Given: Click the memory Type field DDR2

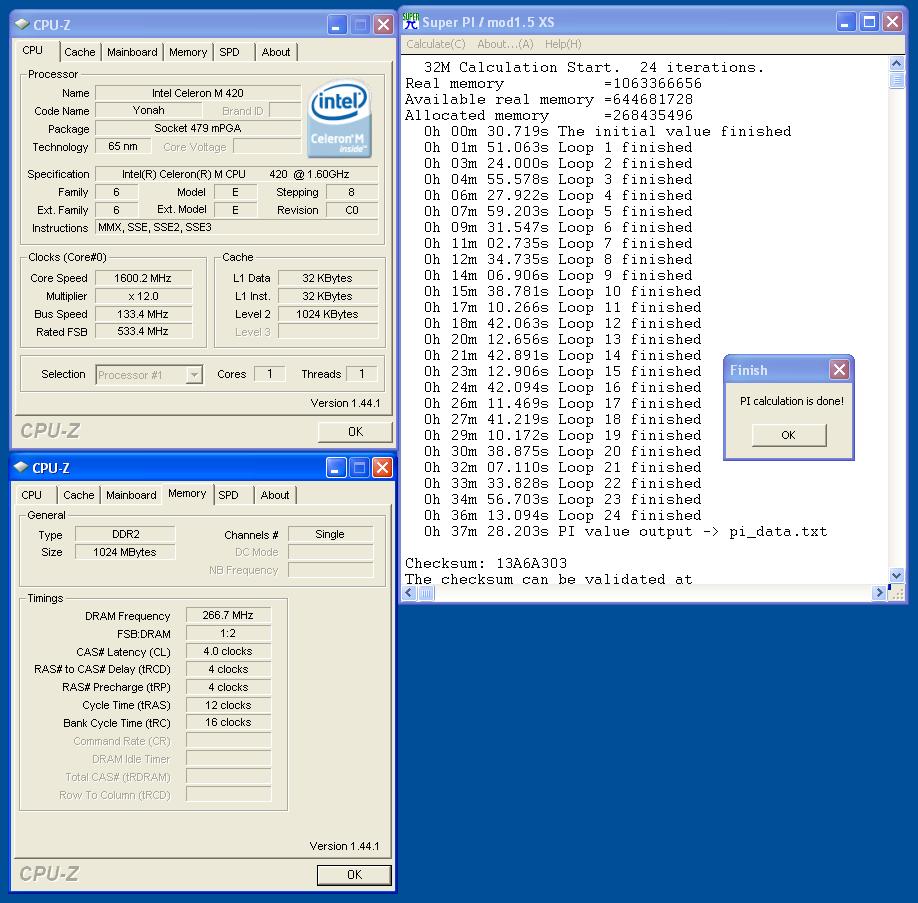Looking at the screenshot, I should [125, 534].
